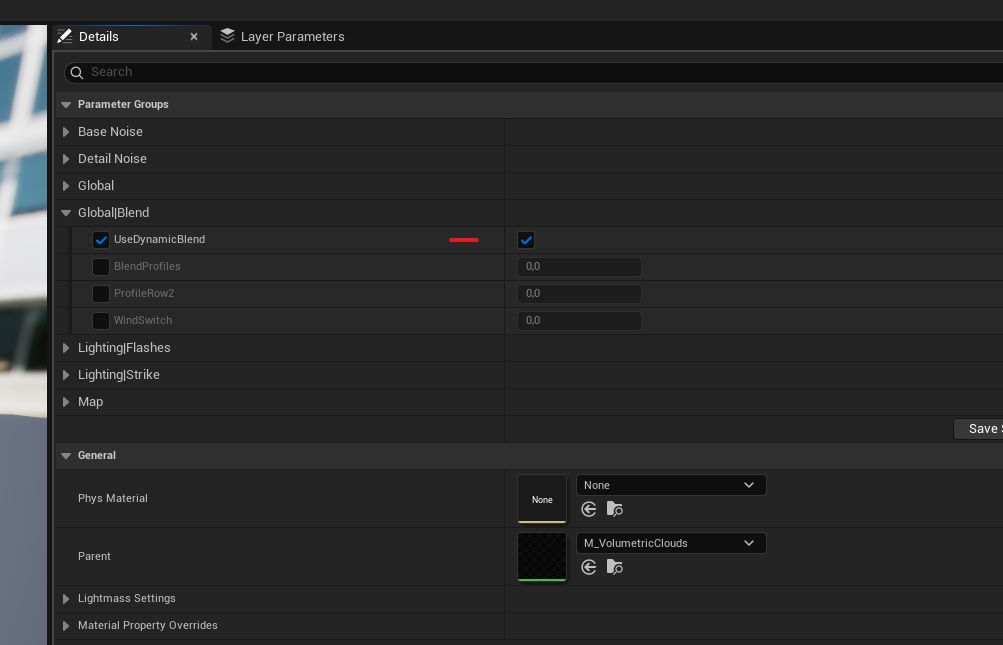
Task: Toggle the UseDynamicBlend override checkbox
Action: pyautogui.click(x=100, y=240)
